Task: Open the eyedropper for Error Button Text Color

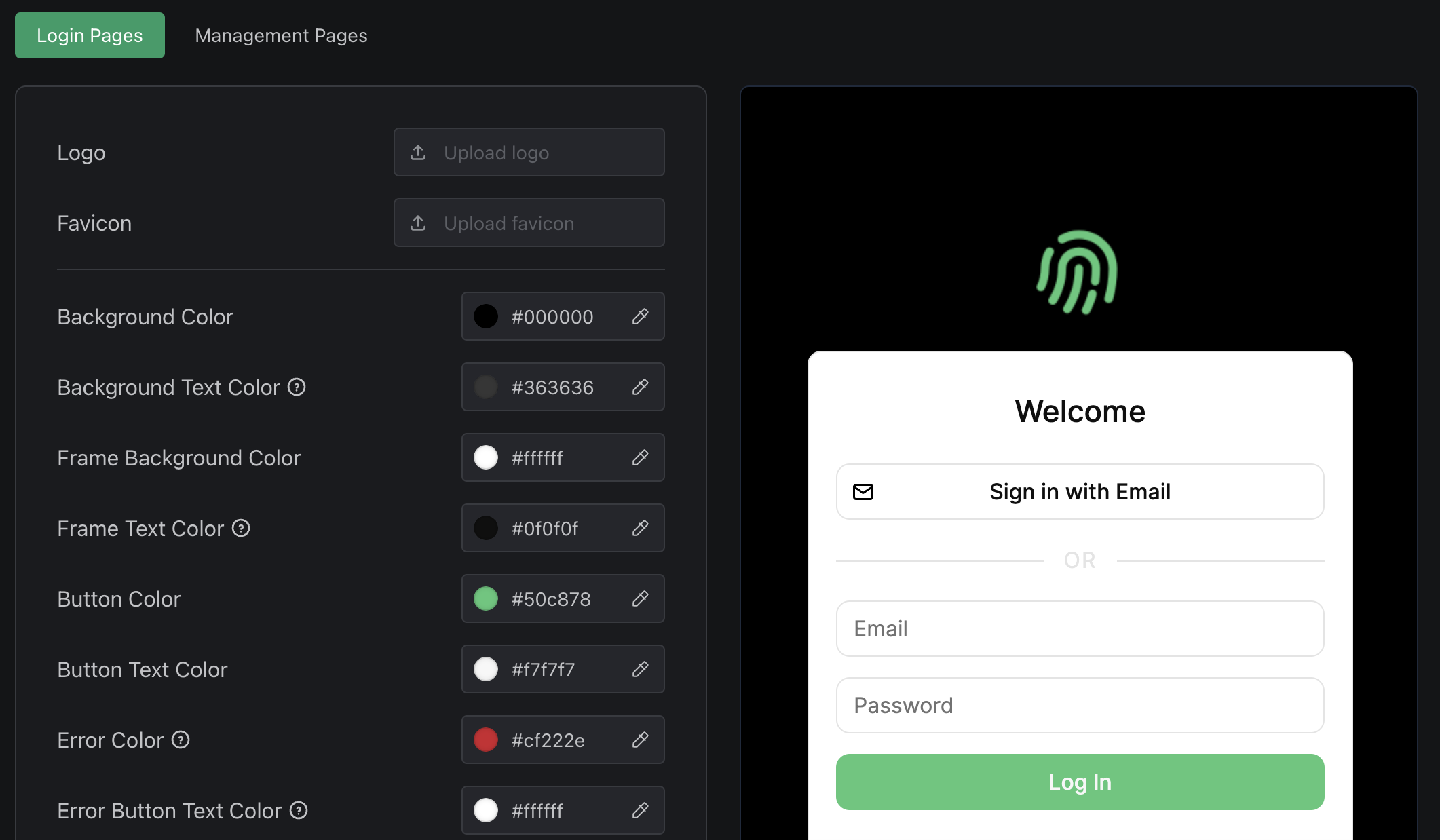Action: pyautogui.click(x=640, y=810)
